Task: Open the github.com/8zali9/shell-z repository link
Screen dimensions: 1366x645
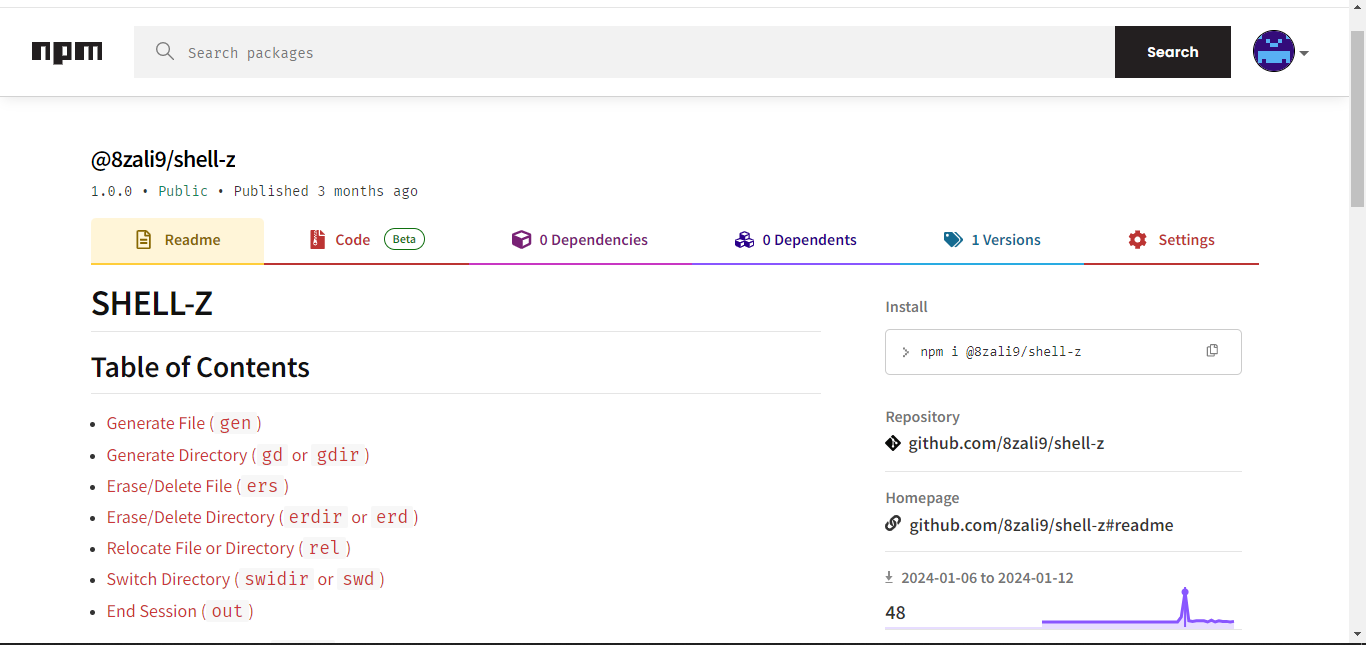Action: 1005,443
